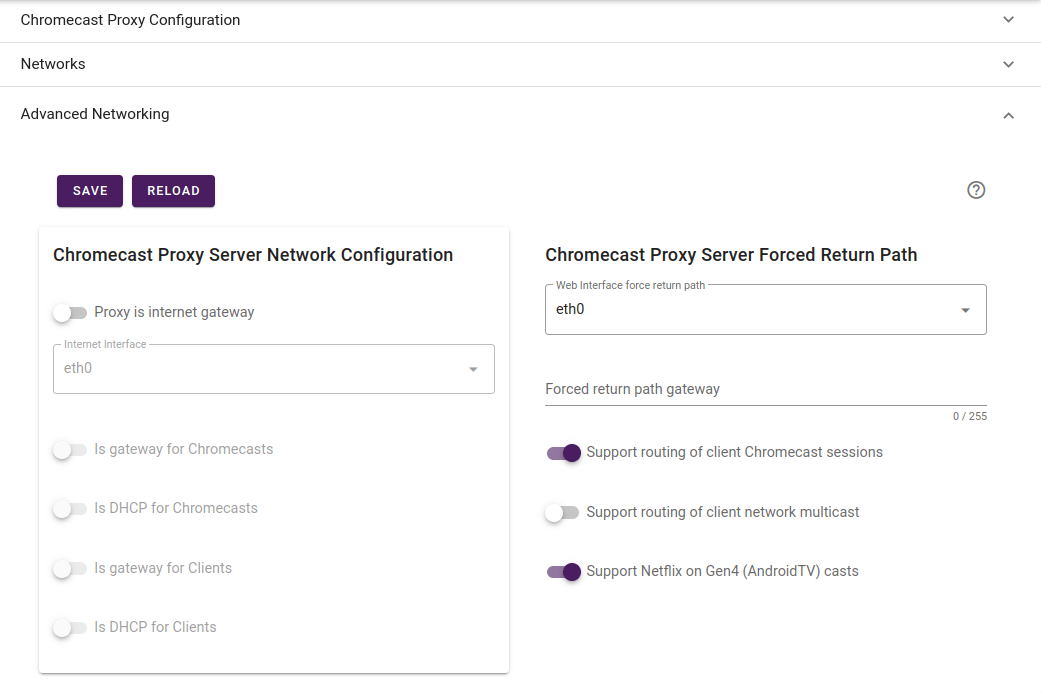Toggle Is gateway for Clients switch

point(70,569)
